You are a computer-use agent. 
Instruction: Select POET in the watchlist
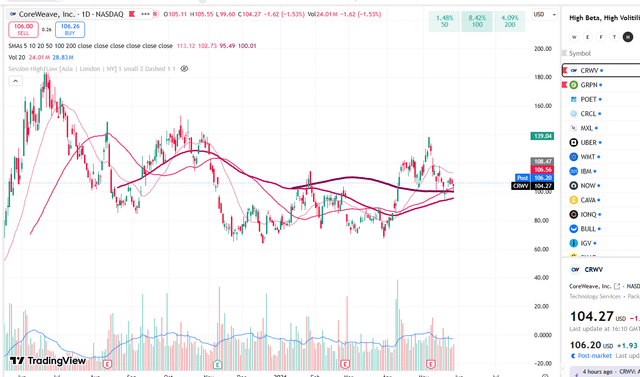click(601, 99)
